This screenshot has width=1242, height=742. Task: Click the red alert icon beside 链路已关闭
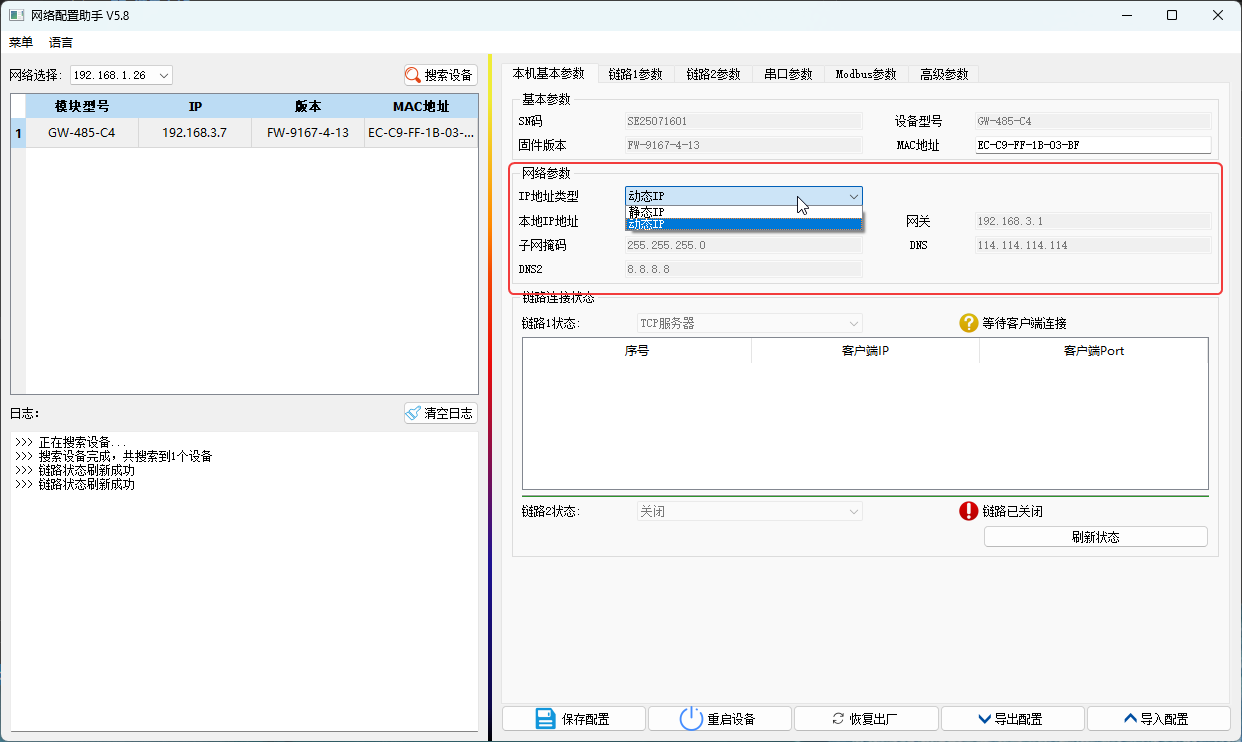pyautogui.click(x=967, y=511)
